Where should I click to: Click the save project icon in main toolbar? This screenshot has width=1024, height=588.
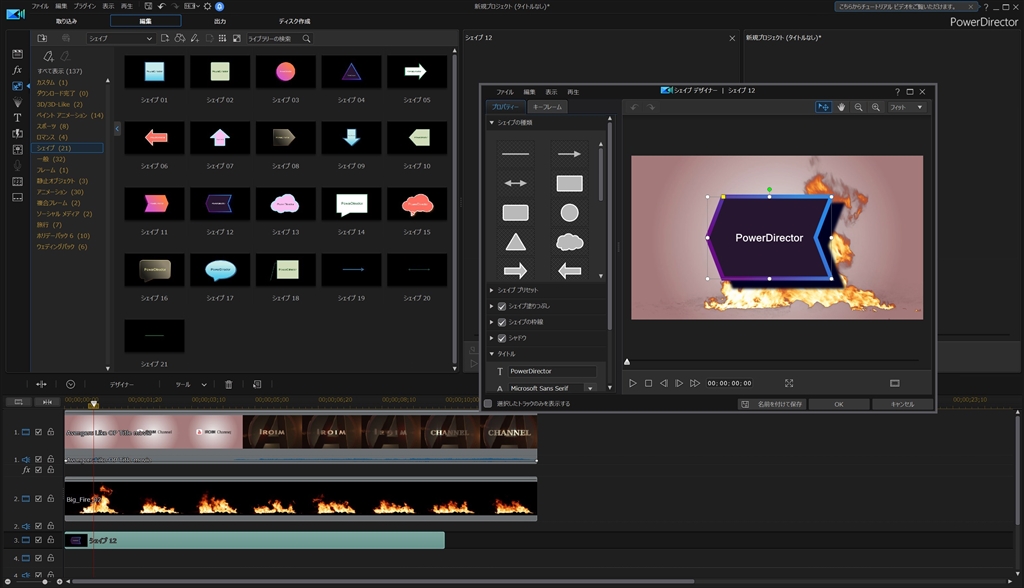tap(149, 7)
